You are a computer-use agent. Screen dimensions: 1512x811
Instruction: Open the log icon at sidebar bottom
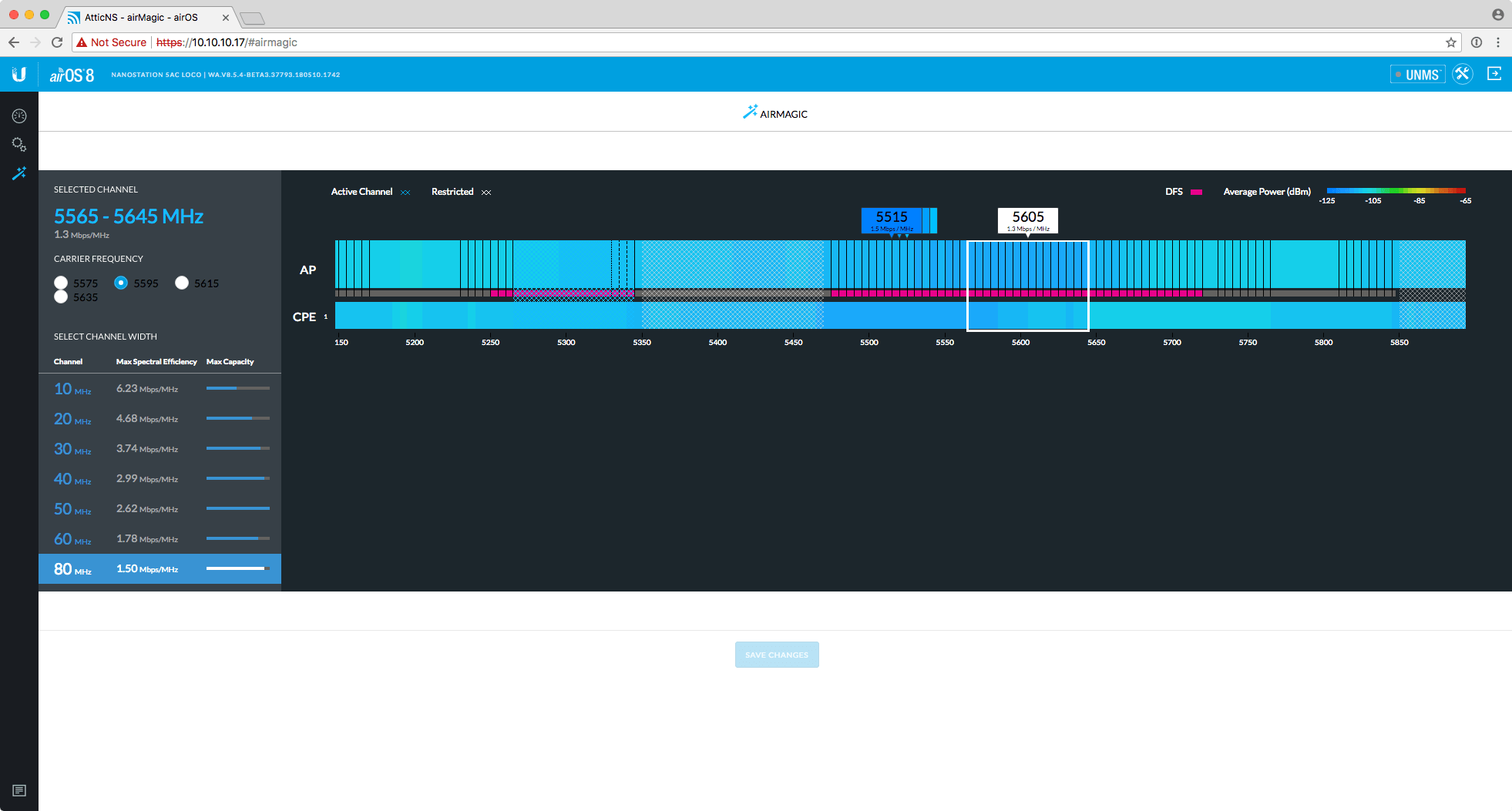tap(19, 791)
